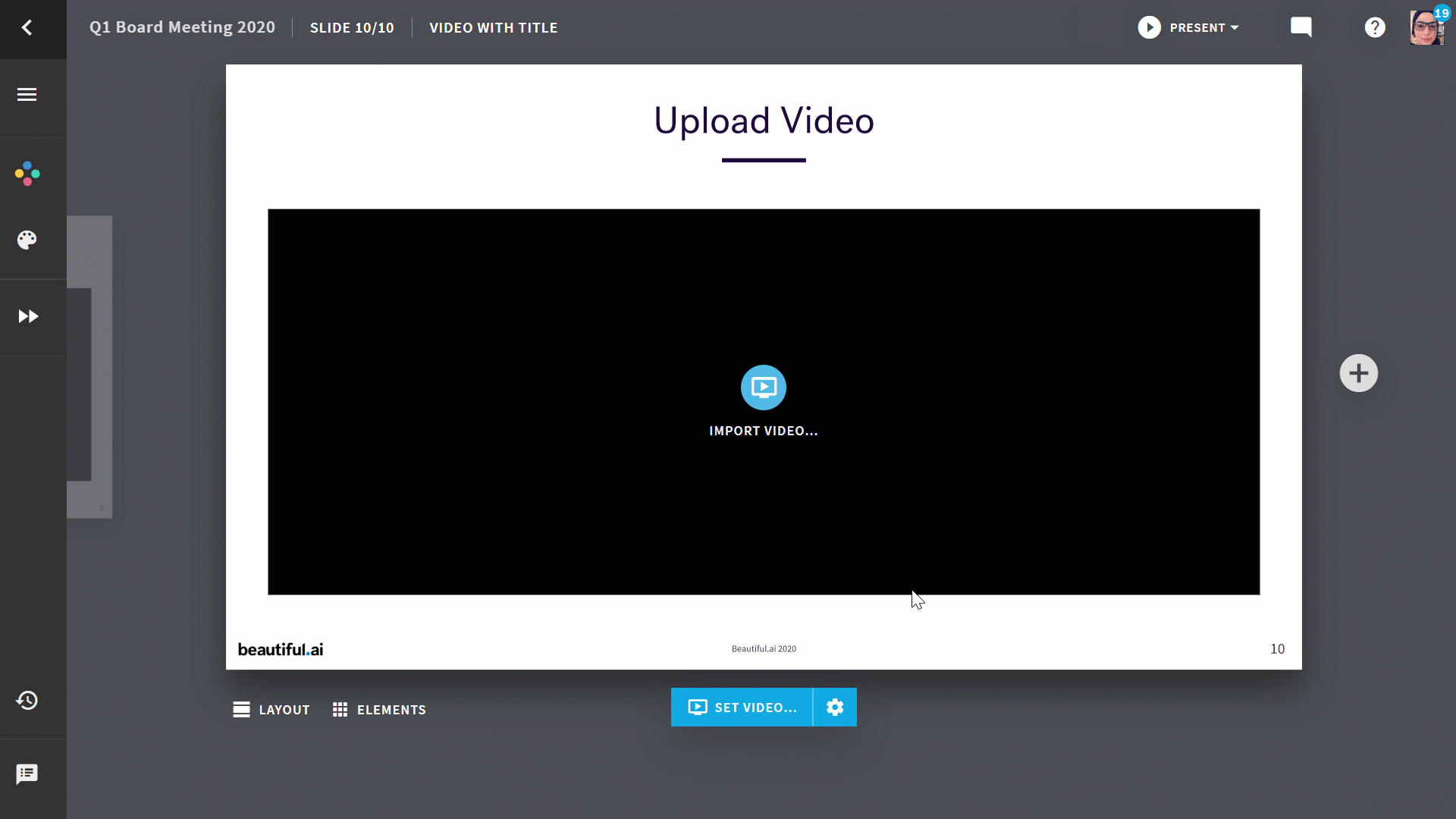1456x819 pixels.
Task: Open the advance/animation fast-forward panel
Action: [x=28, y=317]
